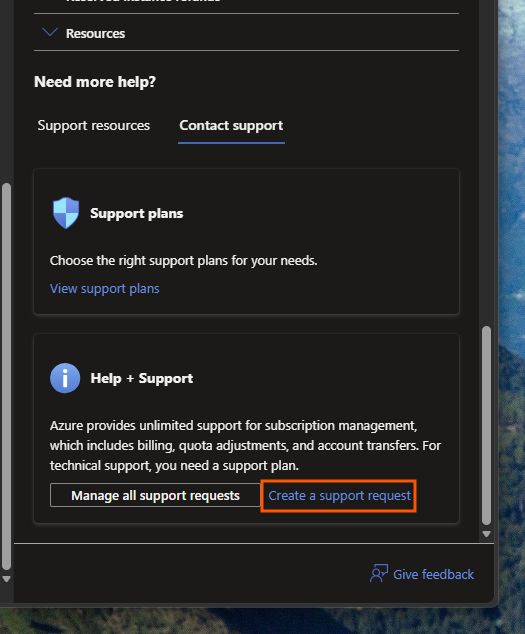This screenshot has height=634, width=525.
Task: Click the Azure unlimited support description paragraph
Action: coord(245,445)
